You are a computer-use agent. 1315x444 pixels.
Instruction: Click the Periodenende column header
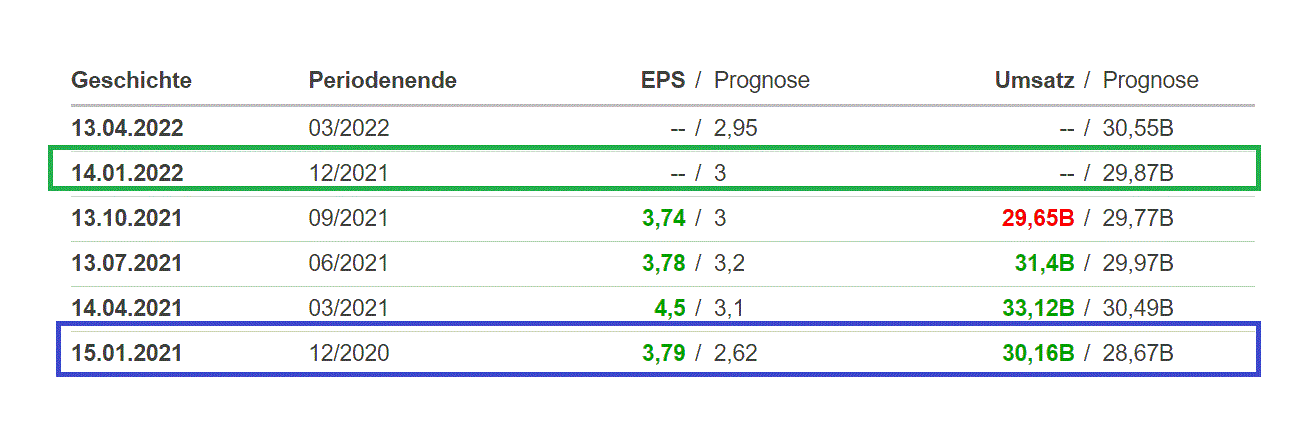[382, 81]
